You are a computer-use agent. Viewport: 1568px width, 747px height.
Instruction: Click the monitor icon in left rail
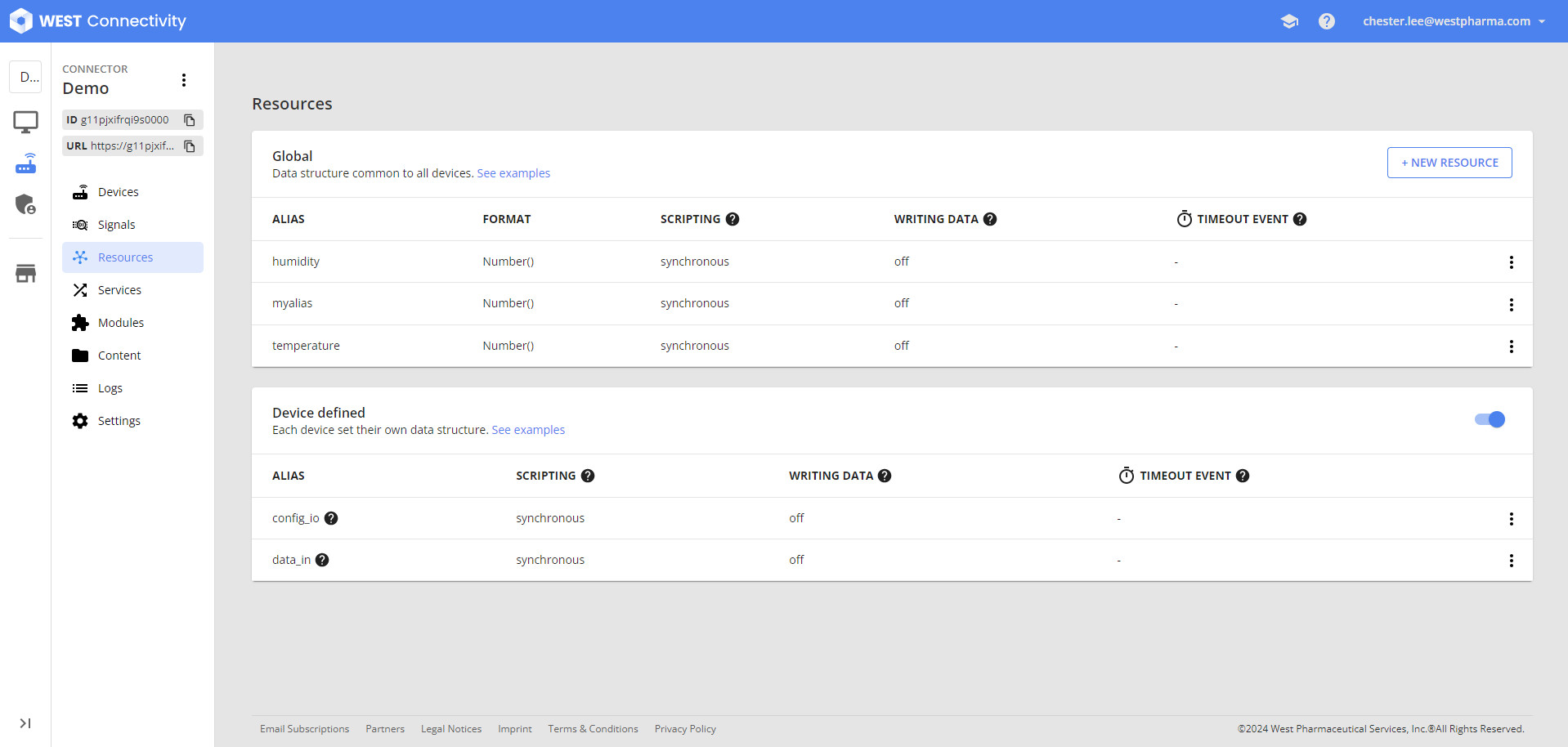click(25, 122)
